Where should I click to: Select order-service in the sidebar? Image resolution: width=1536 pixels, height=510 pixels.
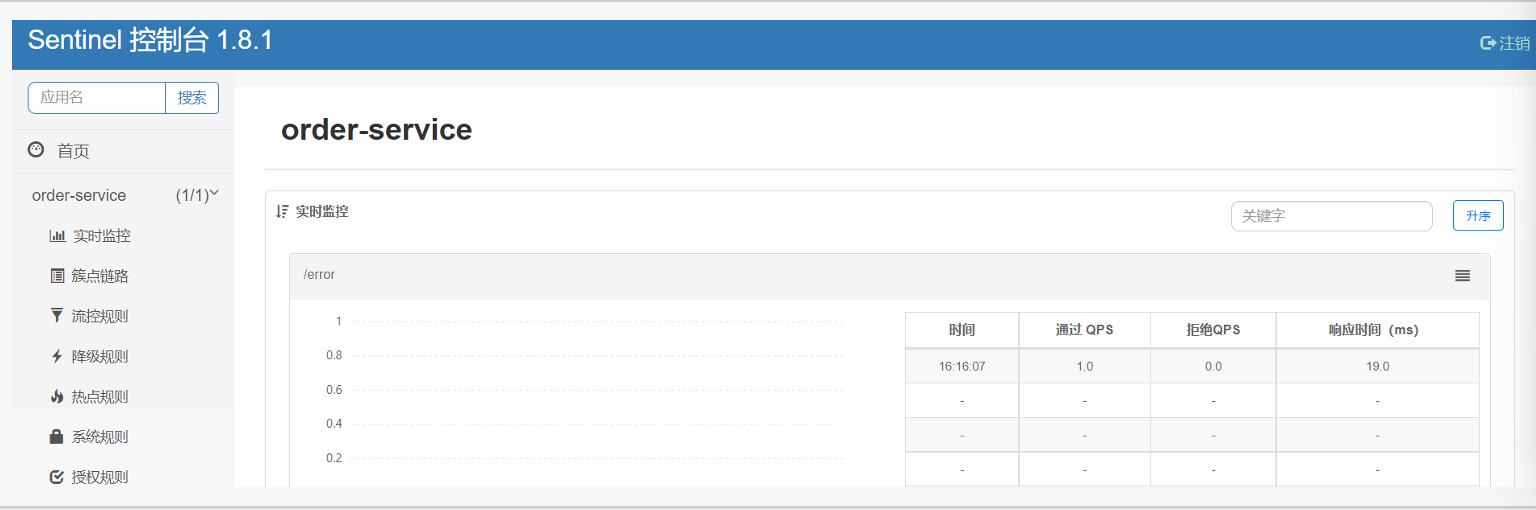click(79, 195)
